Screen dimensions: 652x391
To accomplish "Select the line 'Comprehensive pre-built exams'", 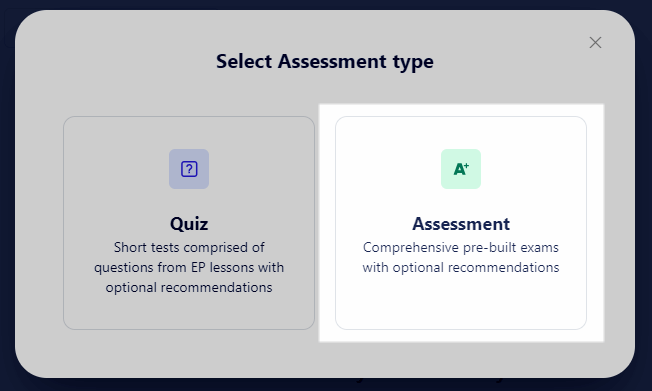I will point(461,247).
